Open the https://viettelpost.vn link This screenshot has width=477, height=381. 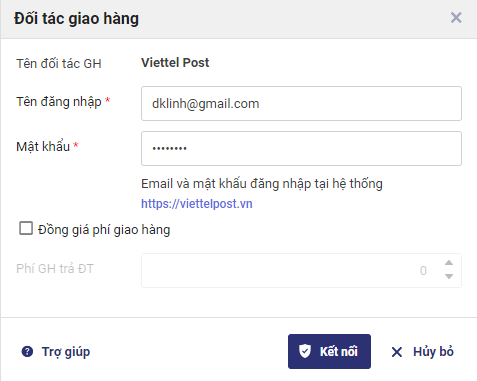[x=197, y=204]
